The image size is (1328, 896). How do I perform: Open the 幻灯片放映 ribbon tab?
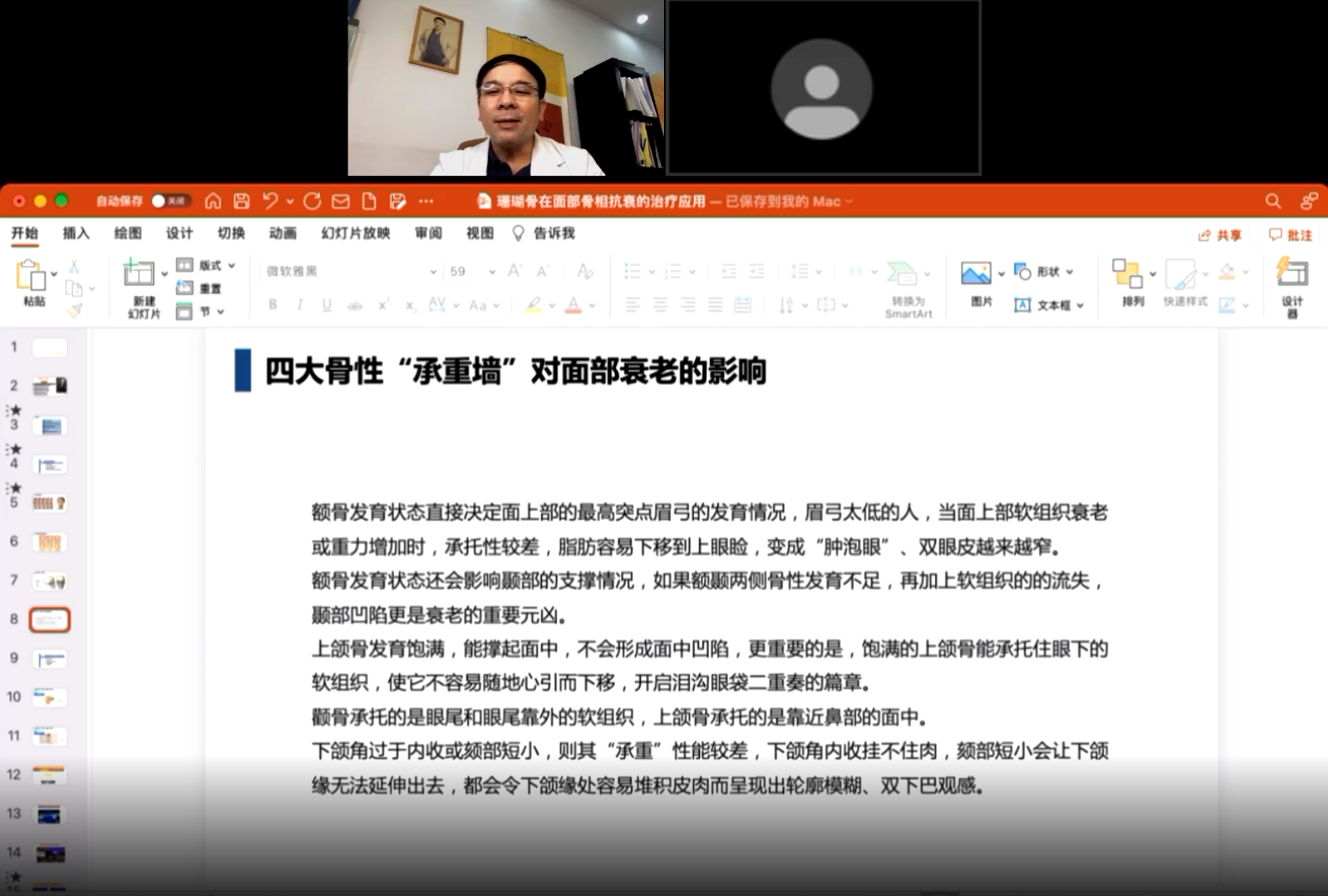pyautogui.click(x=355, y=233)
